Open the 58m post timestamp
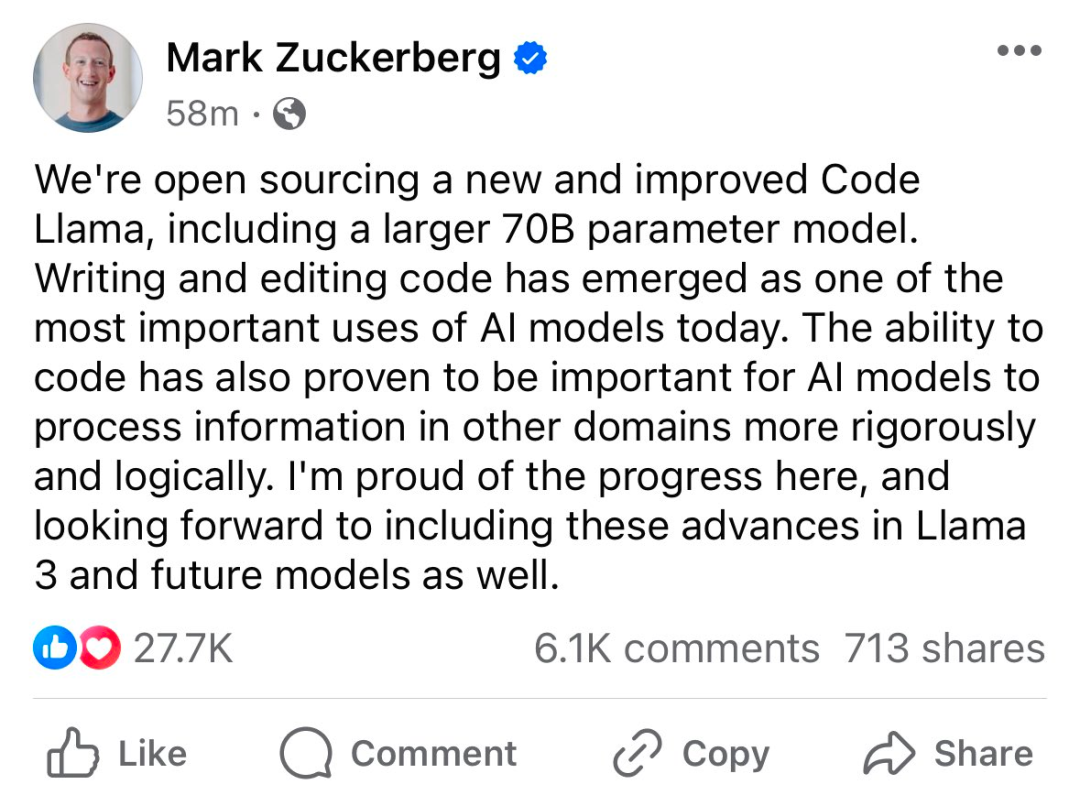 click(x=202, y=114)
